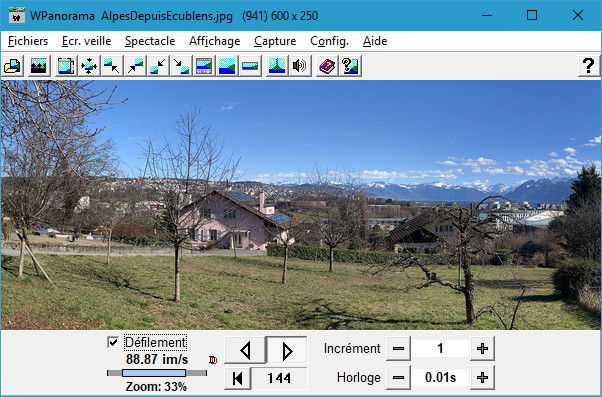Click the Incrément value field showing 1

pyautogui.click(x=440, y=349)
